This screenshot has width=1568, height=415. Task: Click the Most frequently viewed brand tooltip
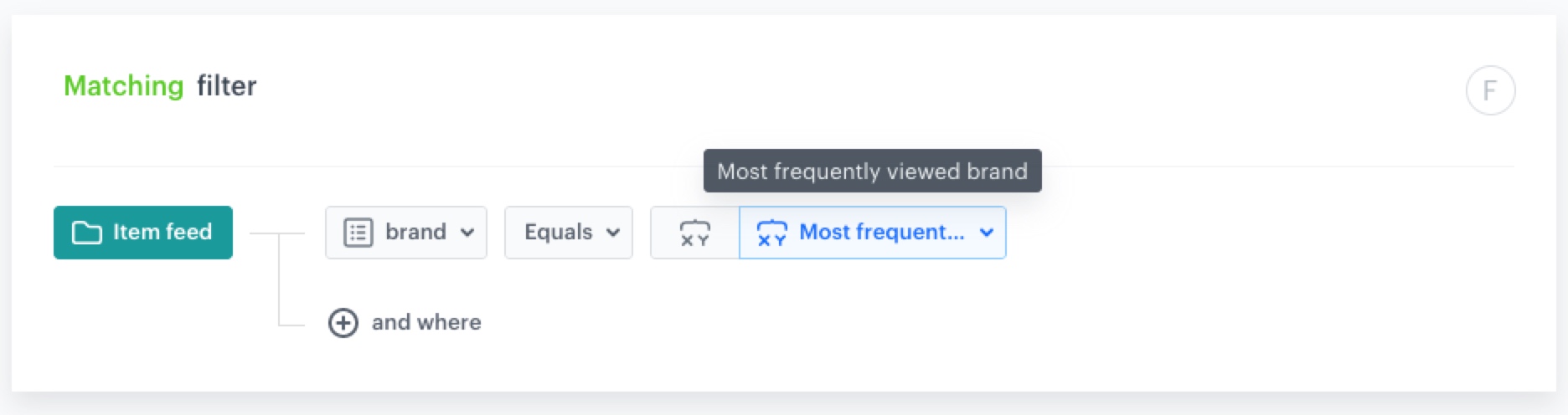[x=872, y=172]
